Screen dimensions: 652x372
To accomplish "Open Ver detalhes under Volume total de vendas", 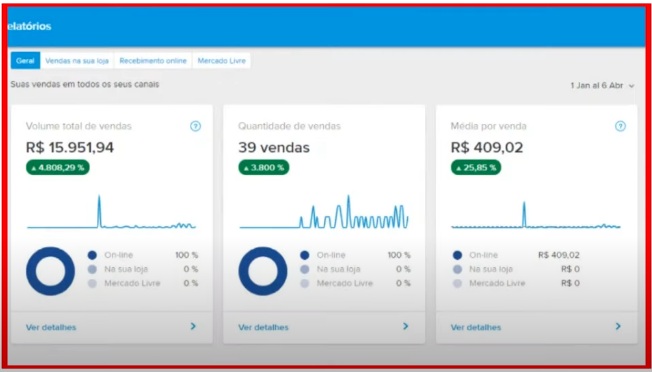I will [x=51, y=327].
